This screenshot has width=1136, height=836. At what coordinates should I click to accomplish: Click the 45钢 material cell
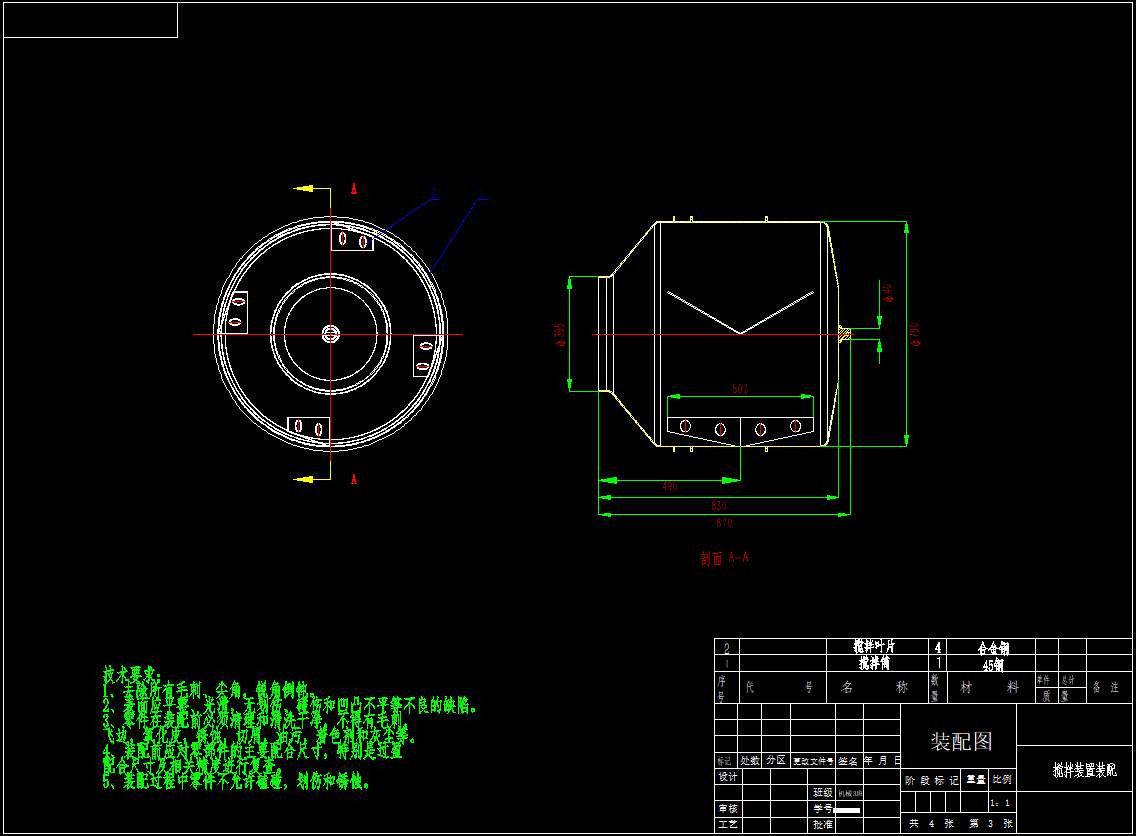pyautogui.click(x=993, y=664)
